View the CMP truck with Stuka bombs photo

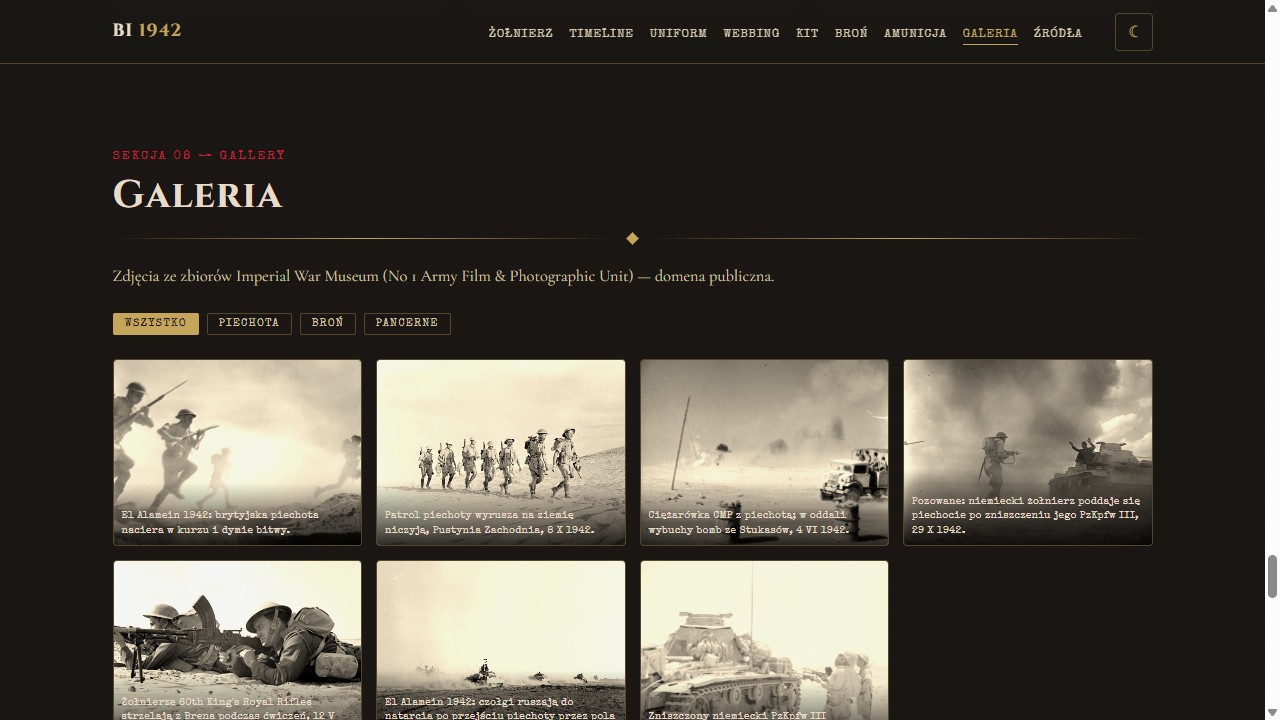tap(764, 452)
